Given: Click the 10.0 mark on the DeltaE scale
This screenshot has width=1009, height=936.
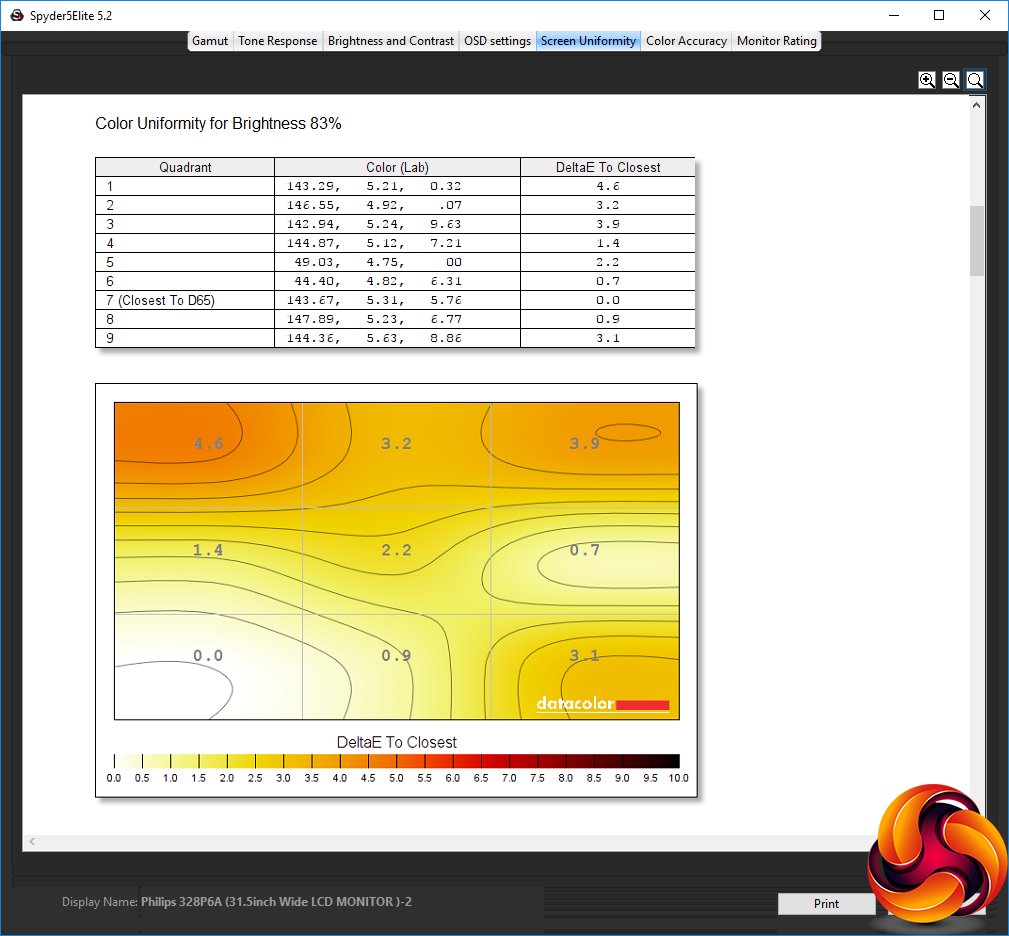Looking at the screenshot, I should click(678, 778).
